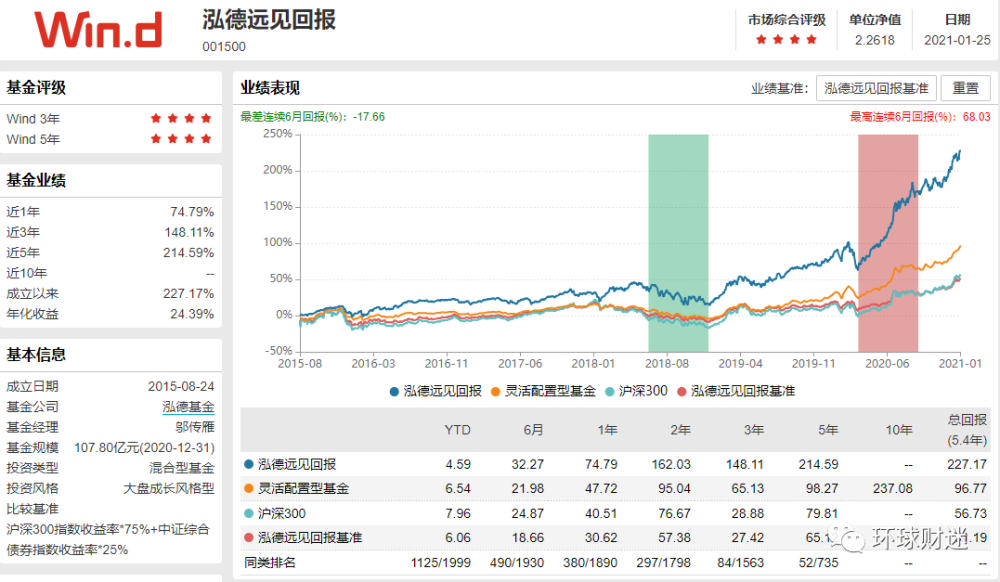Click the Wind 5年 star rating

click(x=180, y=139)
